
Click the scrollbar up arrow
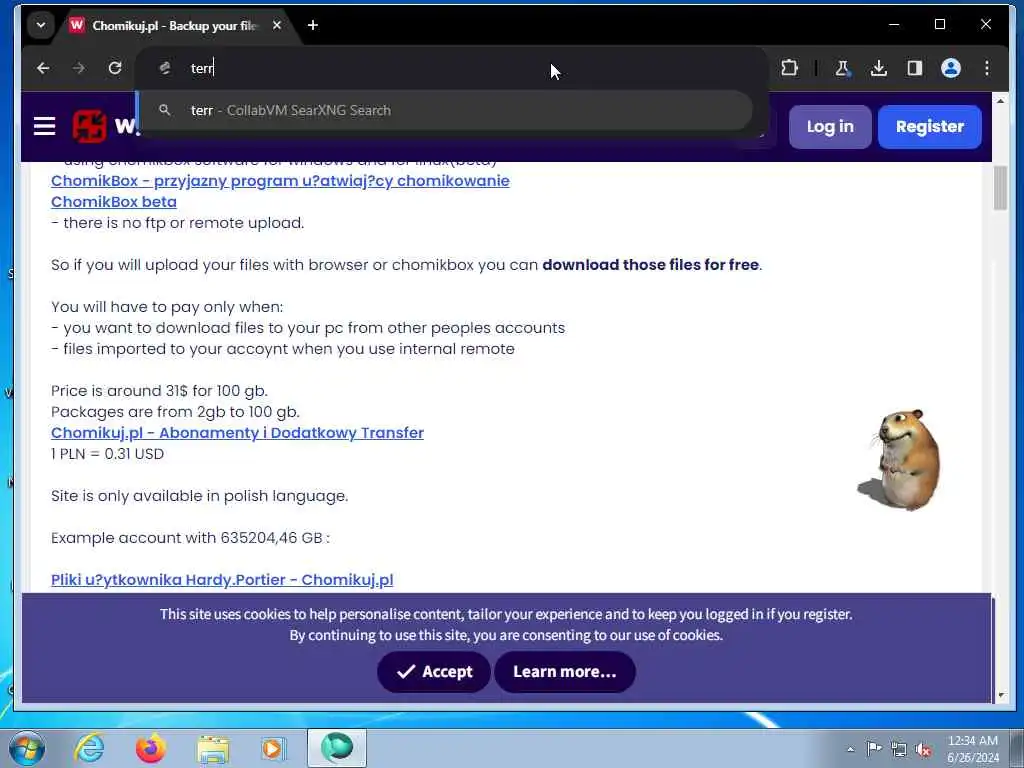[1000, 101]
